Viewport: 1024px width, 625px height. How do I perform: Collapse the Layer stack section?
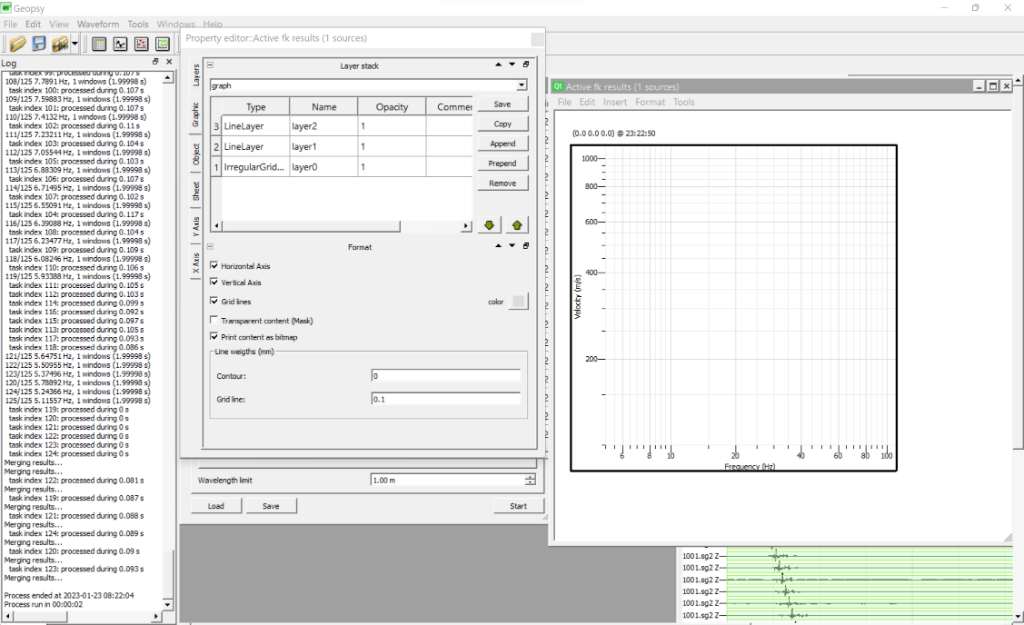pyautogui.click(x=211, y=65)
